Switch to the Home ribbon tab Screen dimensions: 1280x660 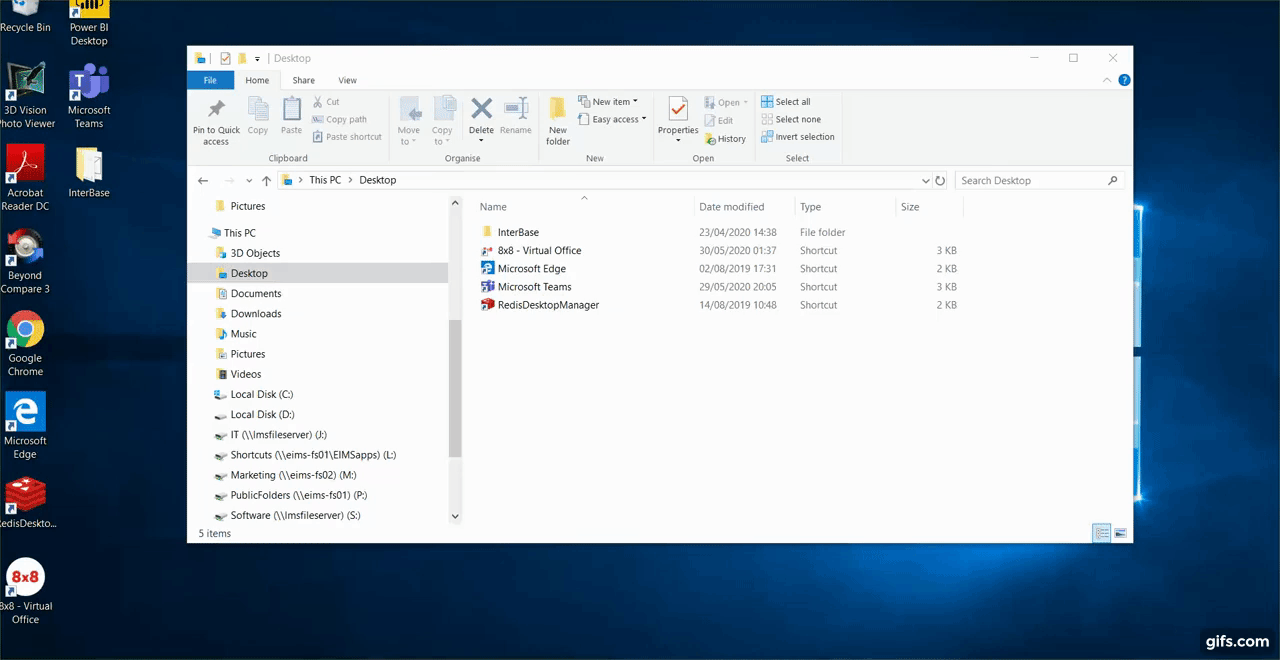pyautogui.click(x=257, y=80)
